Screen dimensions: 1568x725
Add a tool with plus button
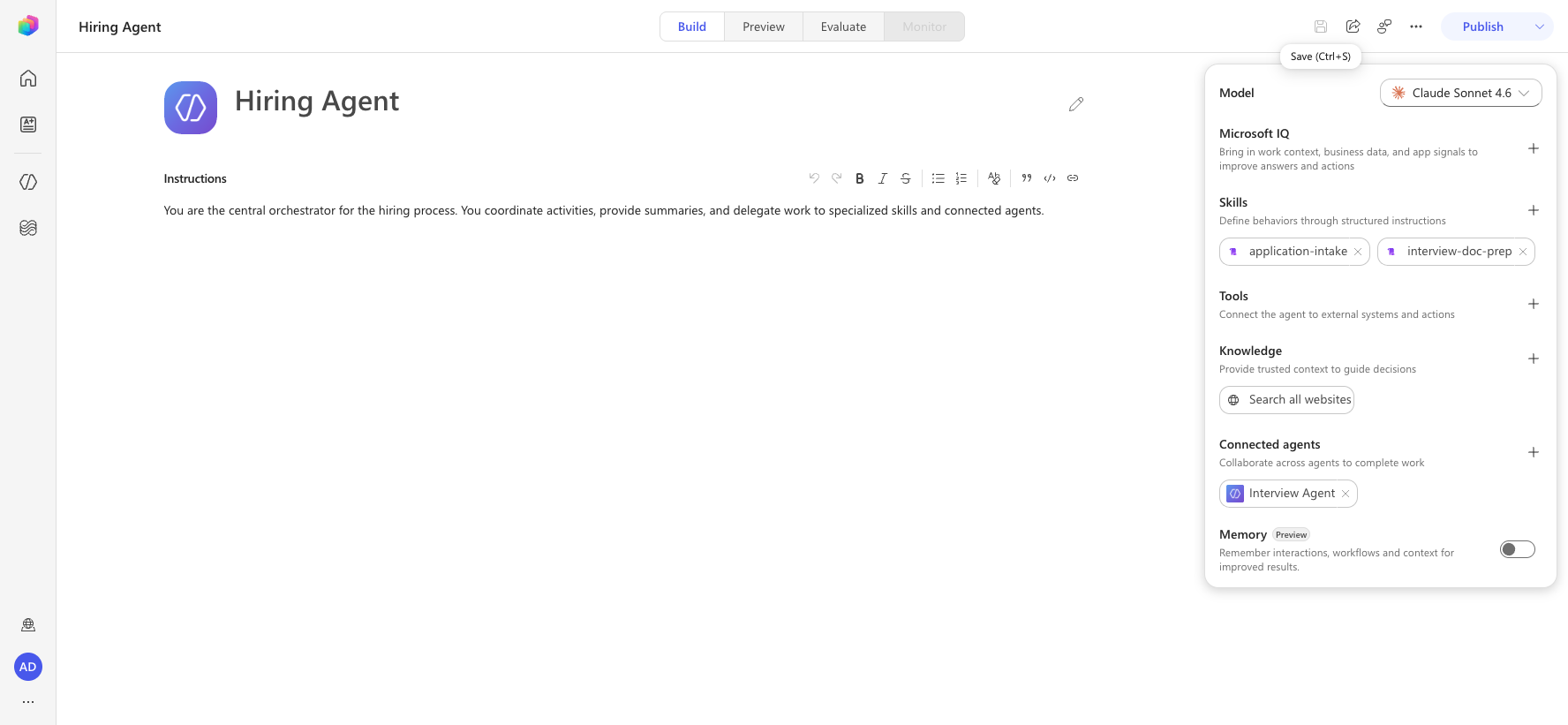point(1534,304)
